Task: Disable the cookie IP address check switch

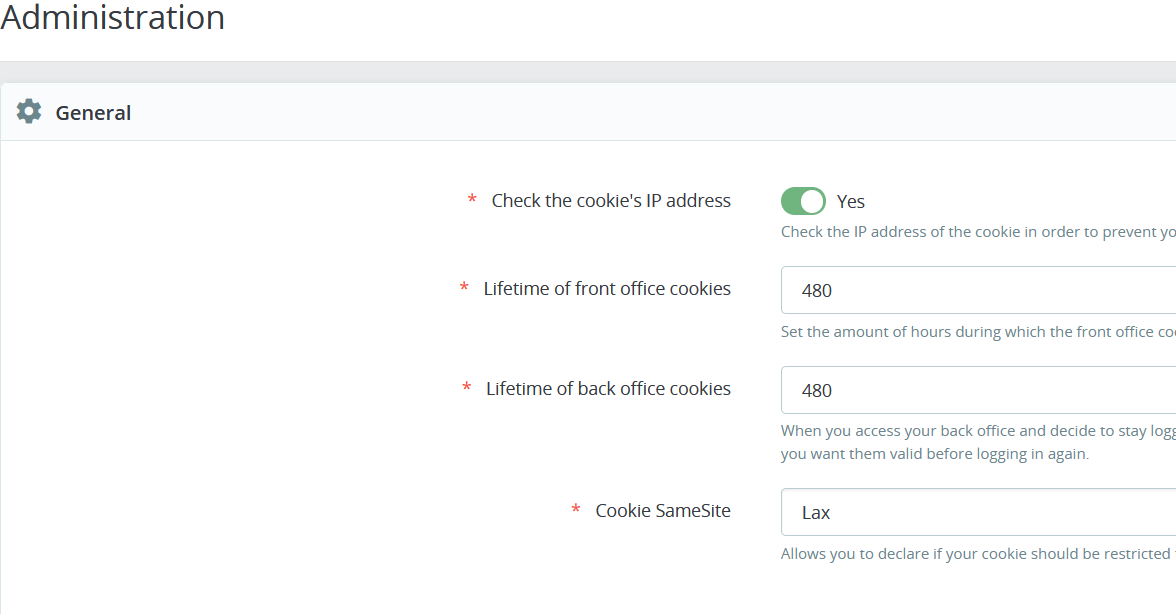Action: tap(803, 201)
